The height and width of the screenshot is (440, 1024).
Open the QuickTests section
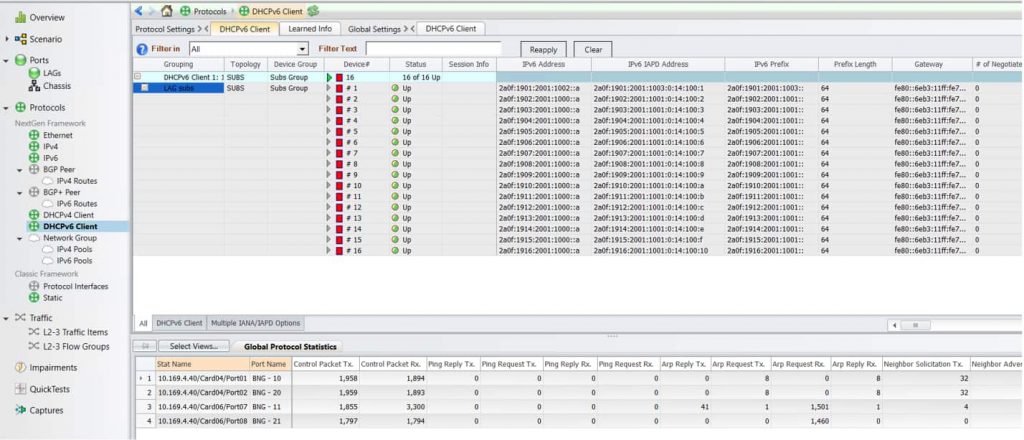(42, 389)
